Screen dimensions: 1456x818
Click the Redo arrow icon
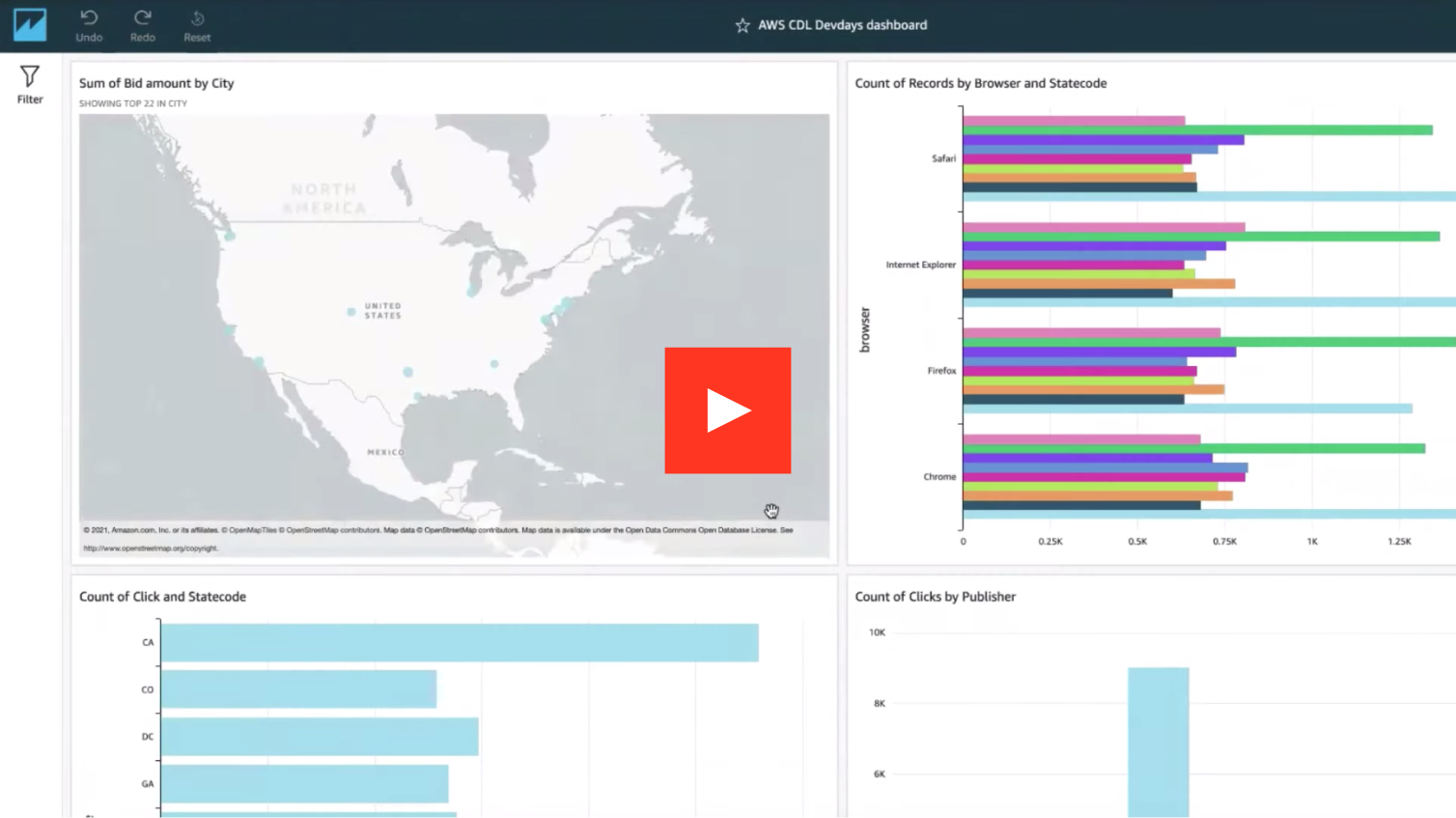[143, 18]
